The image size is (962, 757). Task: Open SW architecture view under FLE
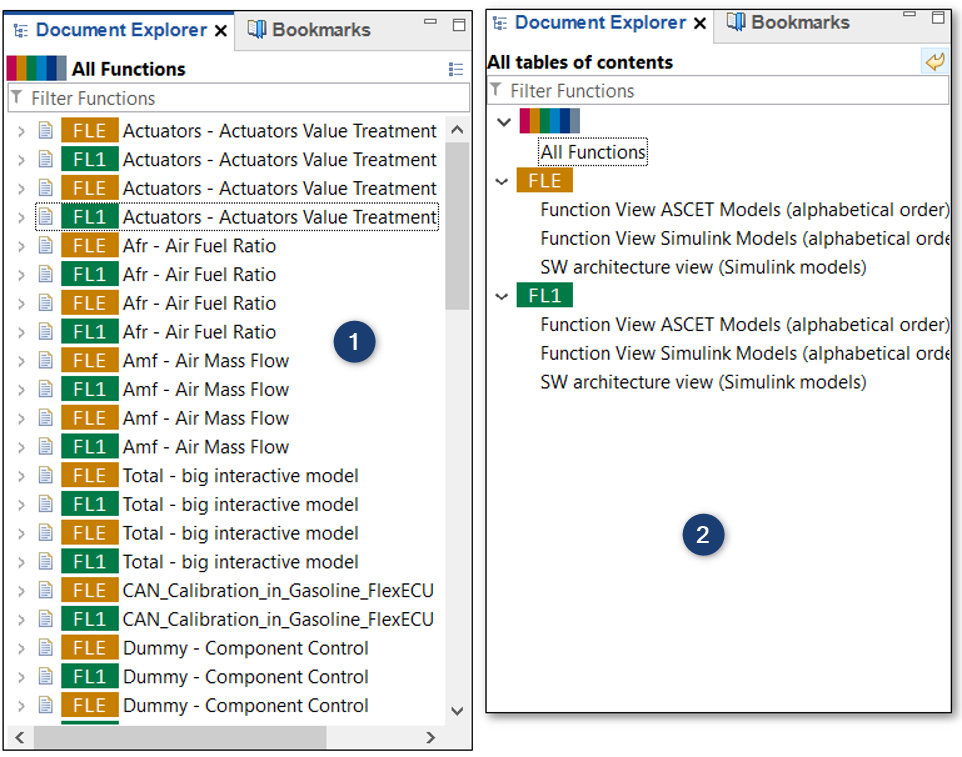[703, 267]
